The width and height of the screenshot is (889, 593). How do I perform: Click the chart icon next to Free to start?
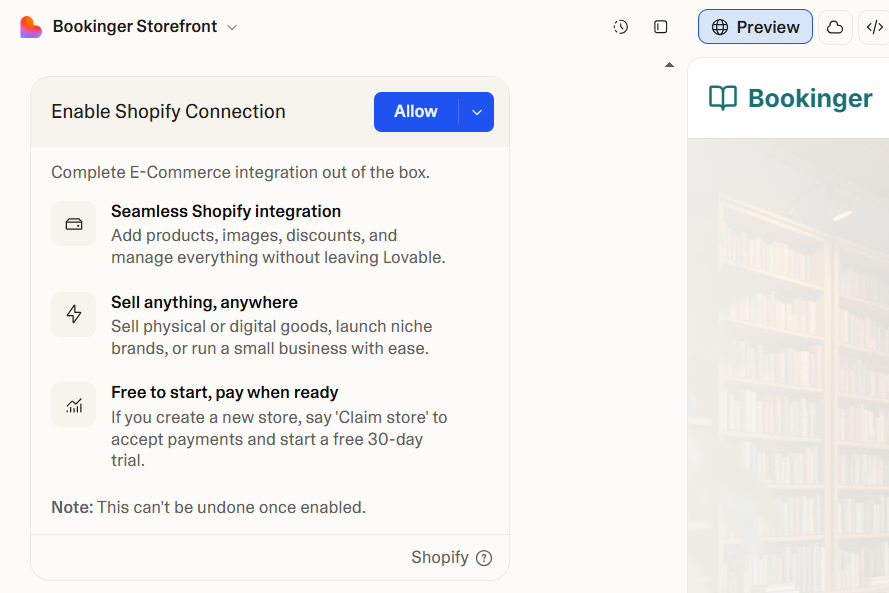[73, 404]
